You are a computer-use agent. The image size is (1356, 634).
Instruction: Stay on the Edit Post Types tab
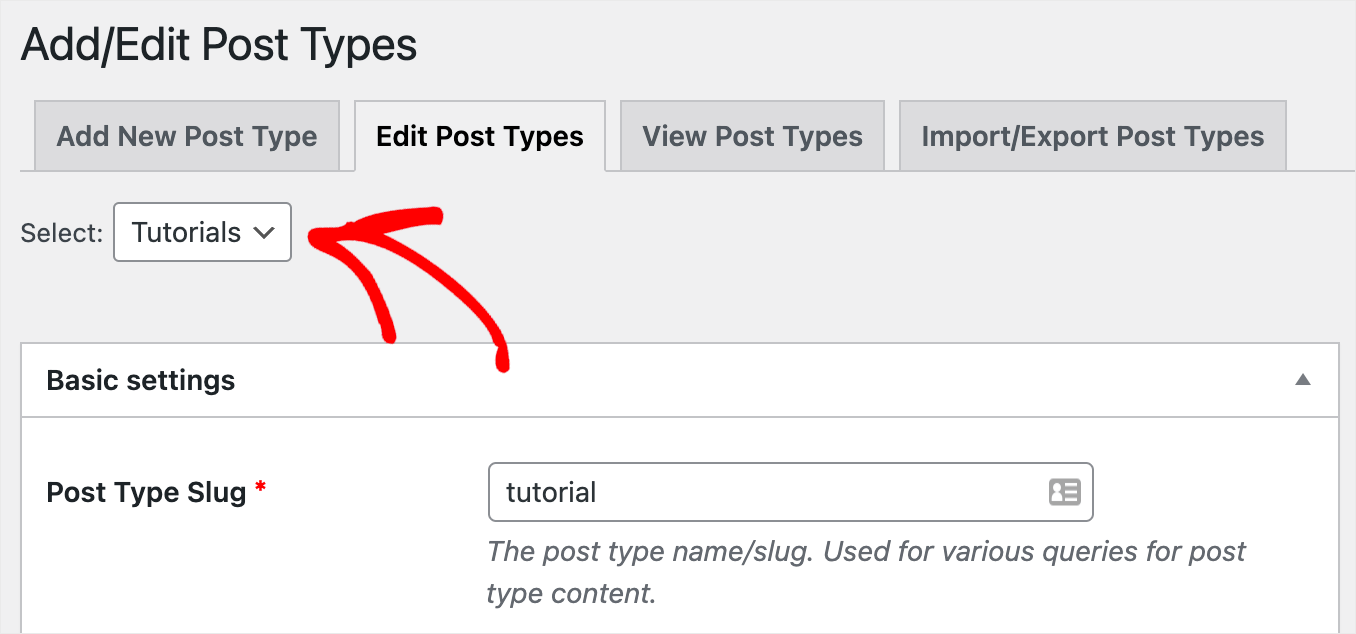tap(480, 135)
